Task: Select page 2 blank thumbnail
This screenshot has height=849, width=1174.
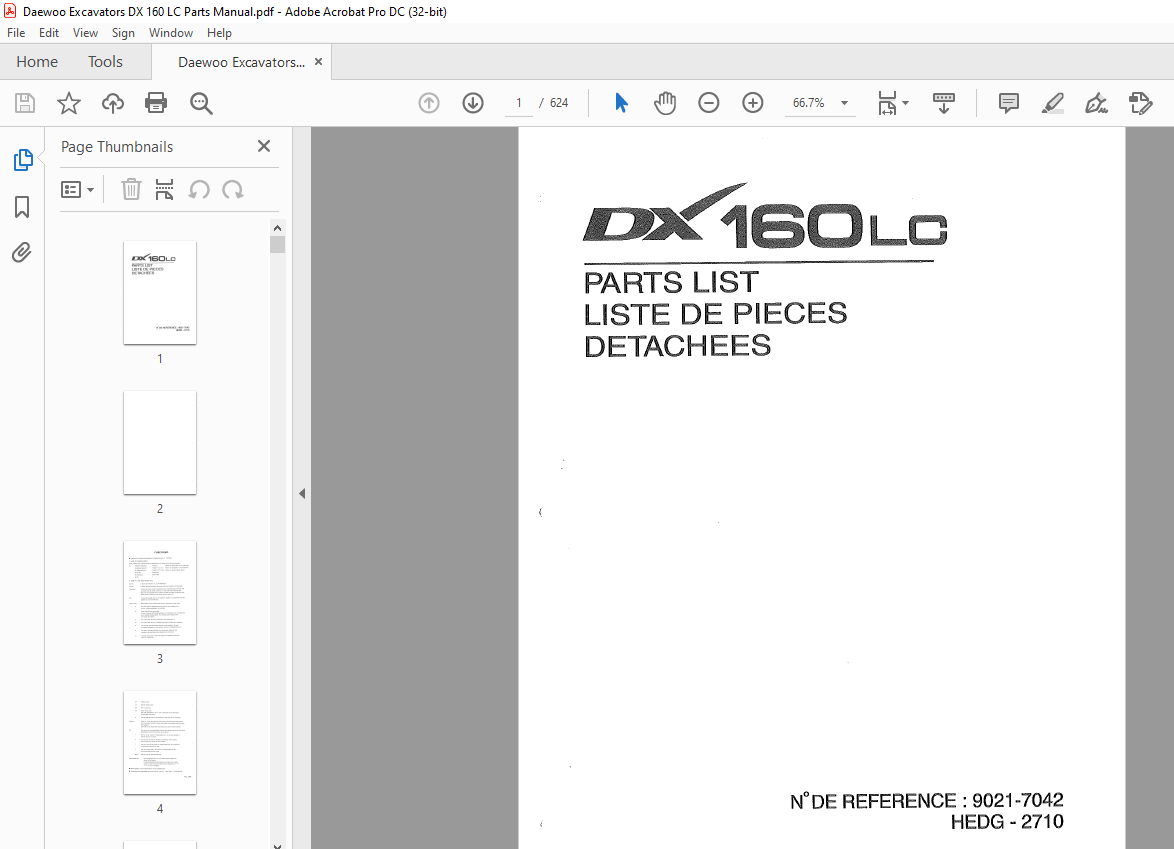Action: pos(159,442)
